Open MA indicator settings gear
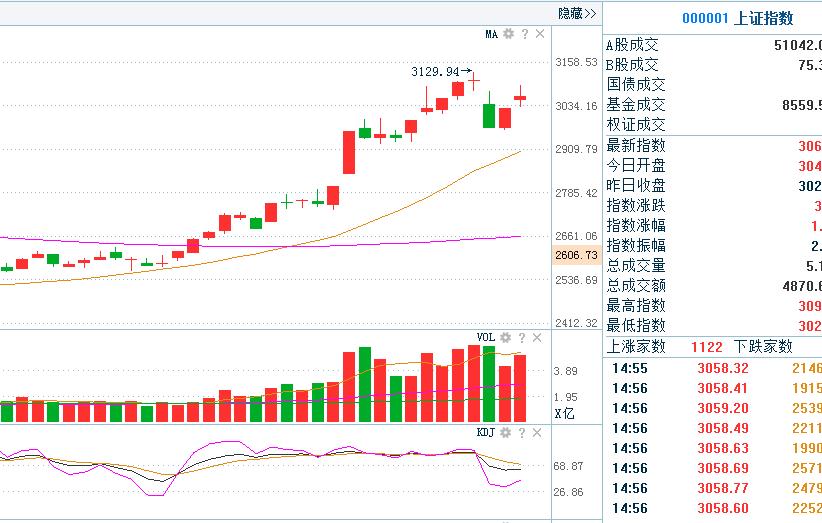This screenshot has width=822, height=523. [508, 34]
